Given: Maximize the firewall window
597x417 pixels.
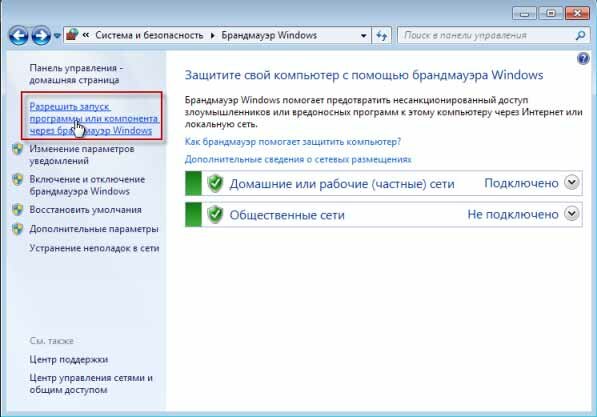Looking at the screenshot, I should pyautogui.click(x=551, y=14).
